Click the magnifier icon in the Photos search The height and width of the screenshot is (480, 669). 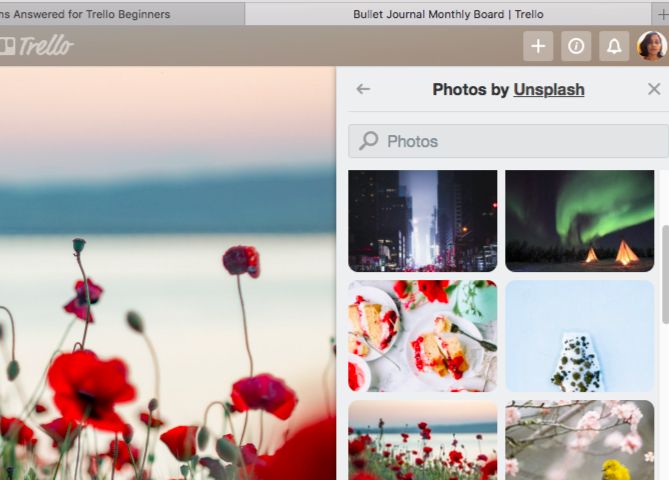[369, 141]
